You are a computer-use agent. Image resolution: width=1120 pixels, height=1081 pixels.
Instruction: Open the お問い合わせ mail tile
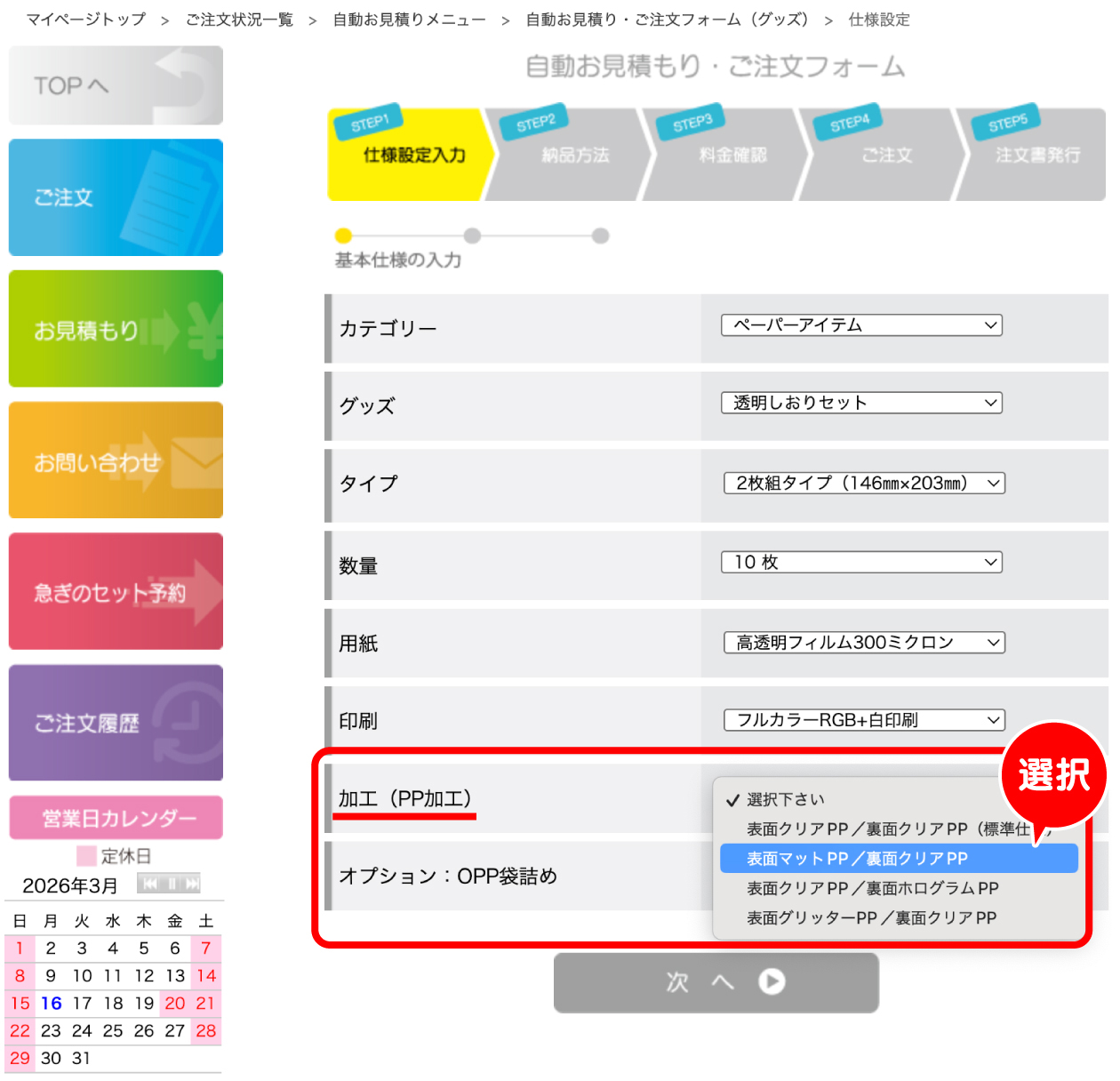[116, 460]
